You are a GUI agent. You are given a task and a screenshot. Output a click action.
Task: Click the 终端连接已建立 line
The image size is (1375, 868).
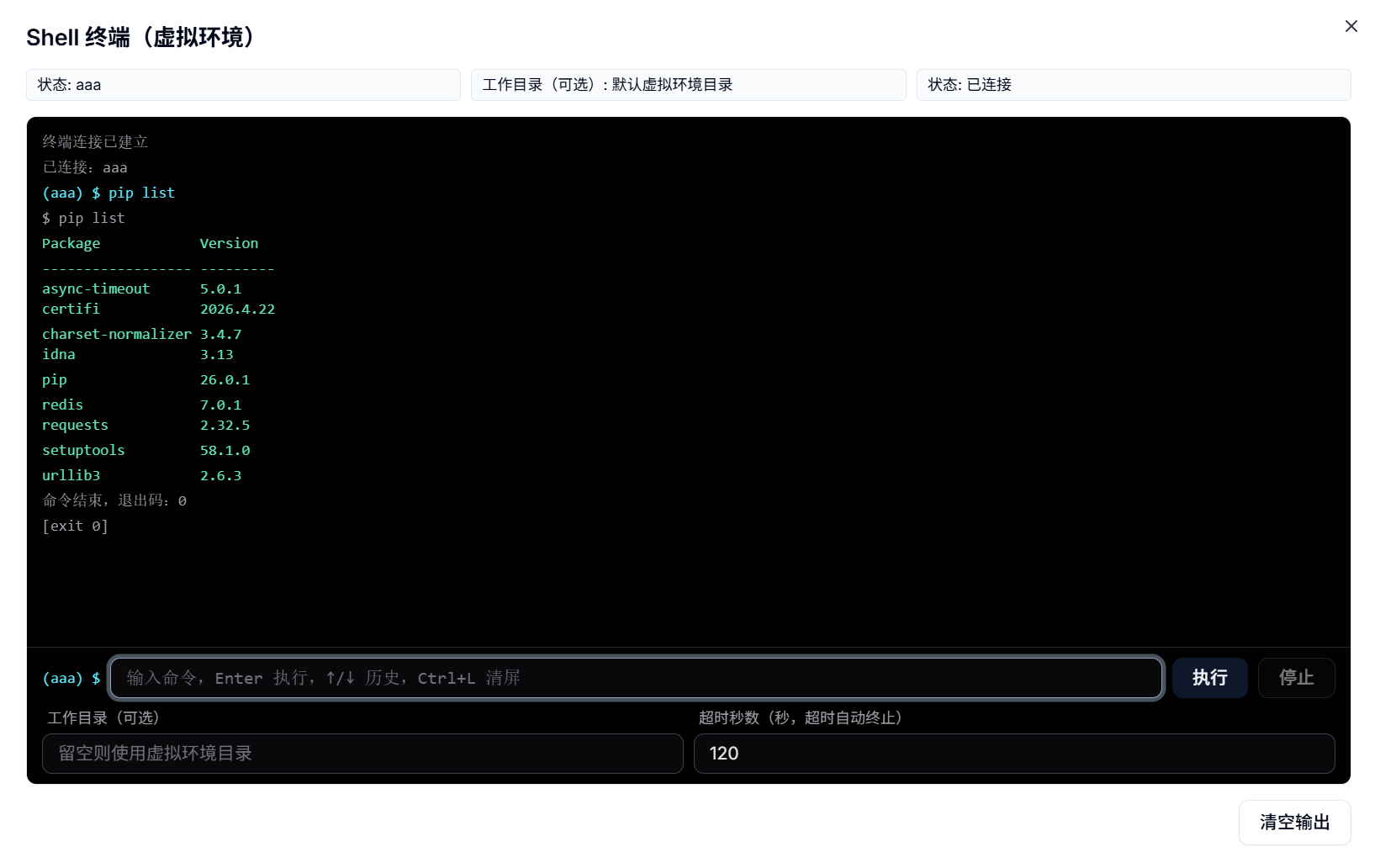95,142
